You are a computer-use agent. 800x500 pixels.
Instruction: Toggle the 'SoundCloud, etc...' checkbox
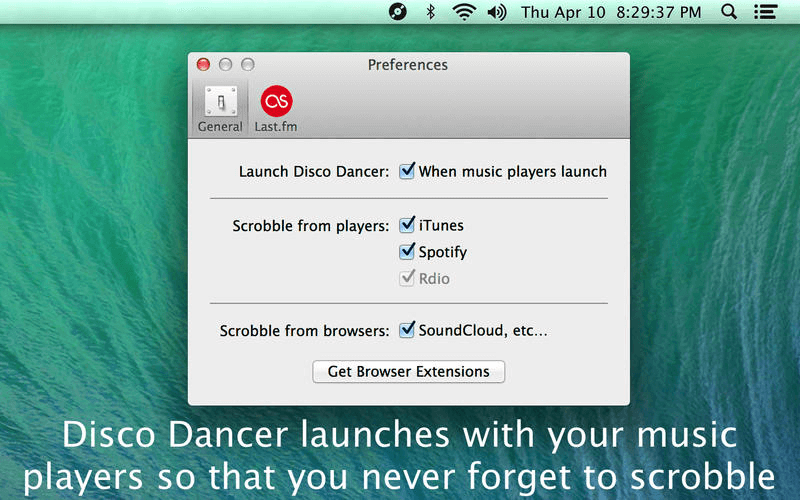407,330
